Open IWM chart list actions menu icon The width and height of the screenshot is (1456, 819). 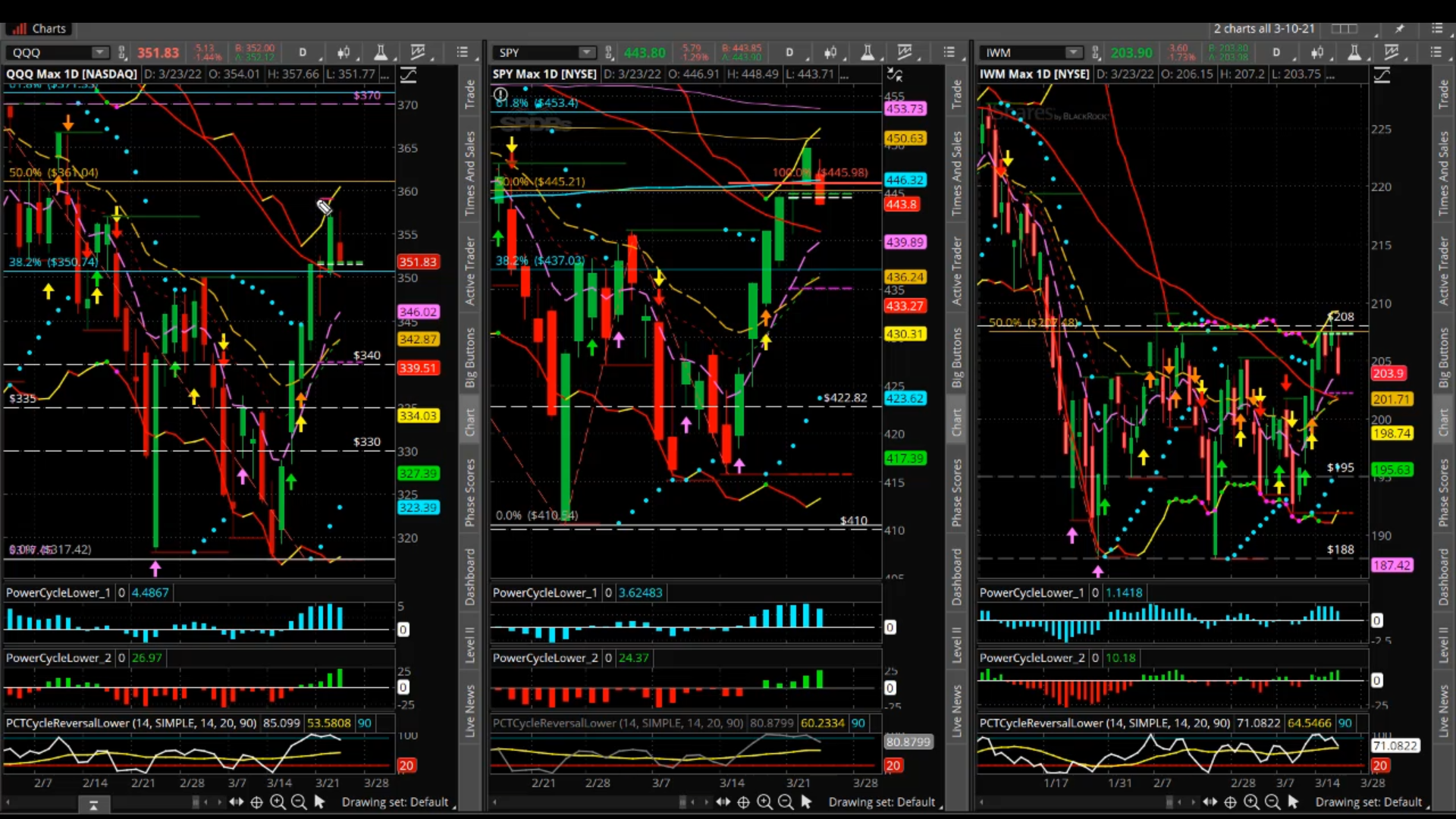pyautogui.click(x=1436, y=52)
